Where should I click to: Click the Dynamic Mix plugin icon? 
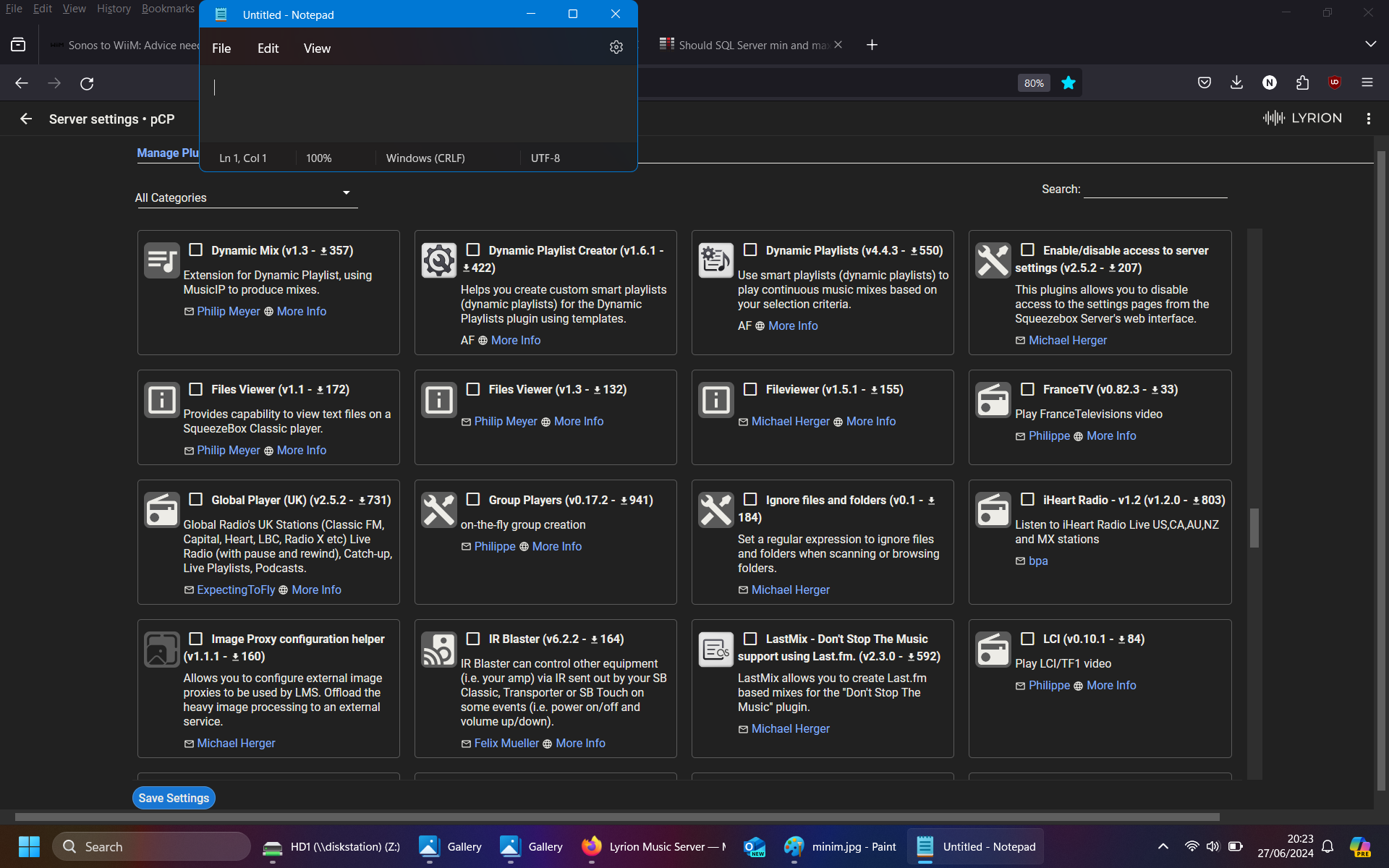[161, 260]
